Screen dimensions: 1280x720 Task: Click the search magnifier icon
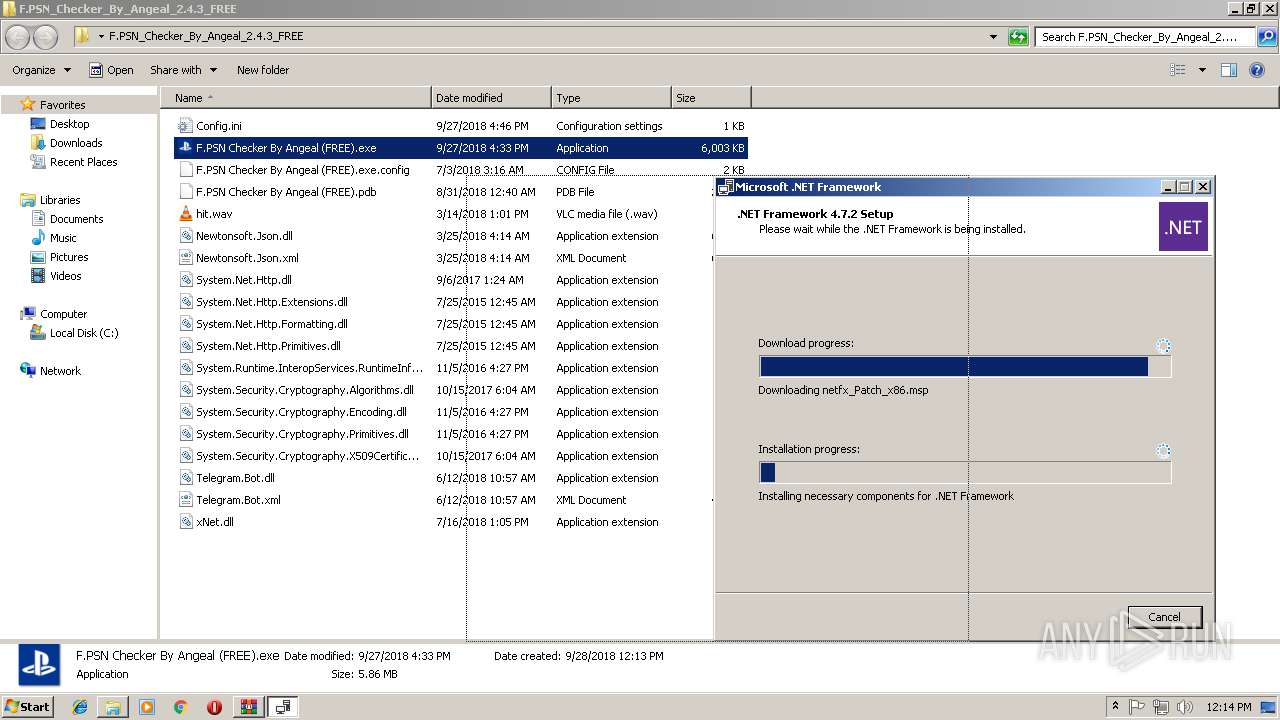1267,37
